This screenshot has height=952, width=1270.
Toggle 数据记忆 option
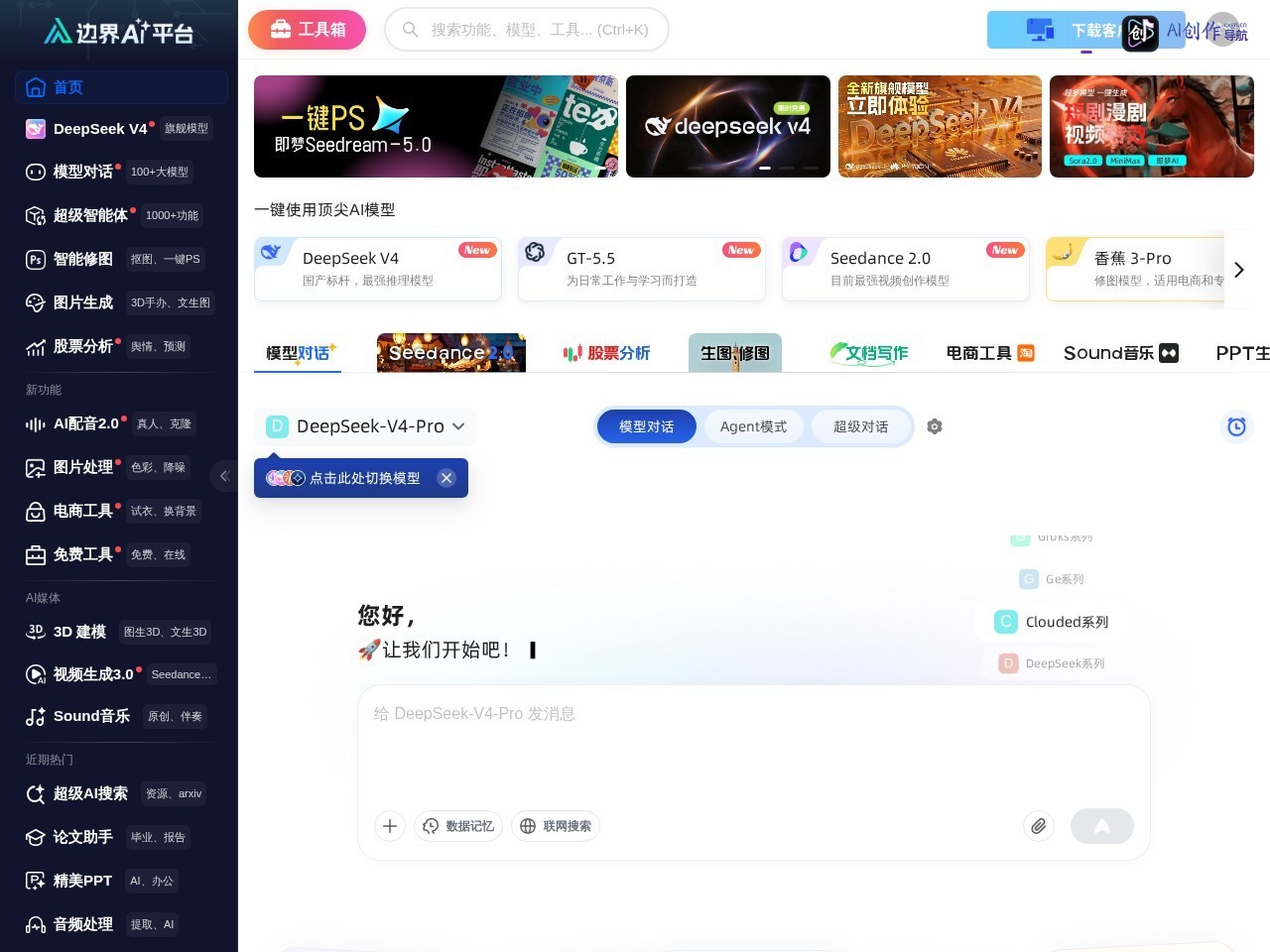click(x=458, y=826)
